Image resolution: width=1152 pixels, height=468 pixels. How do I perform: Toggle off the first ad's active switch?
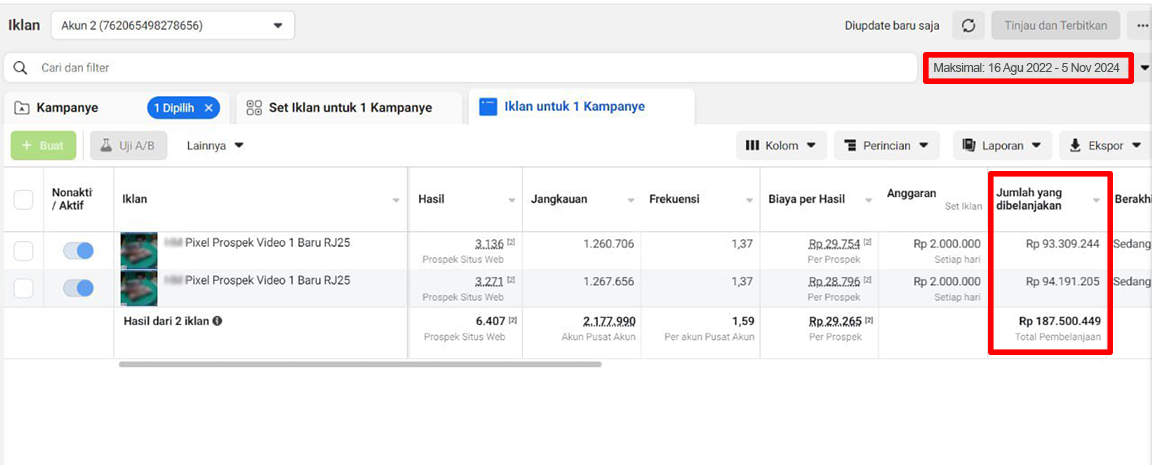point(78,250)
